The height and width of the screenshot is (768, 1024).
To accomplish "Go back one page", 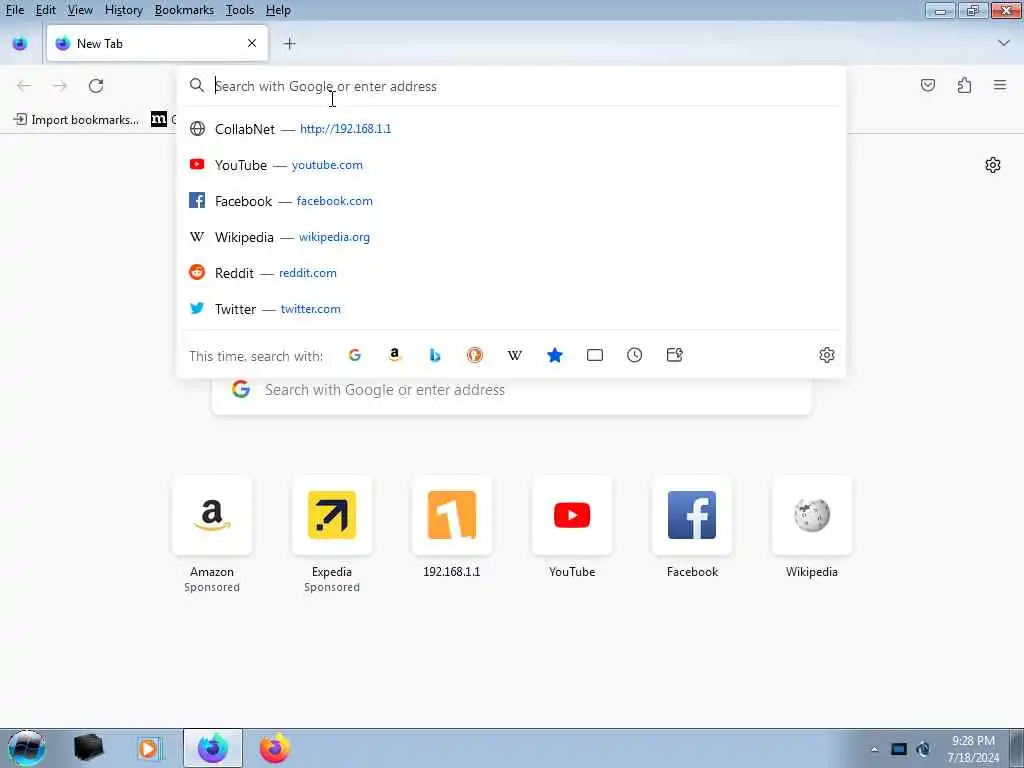I will click(24, 86).
